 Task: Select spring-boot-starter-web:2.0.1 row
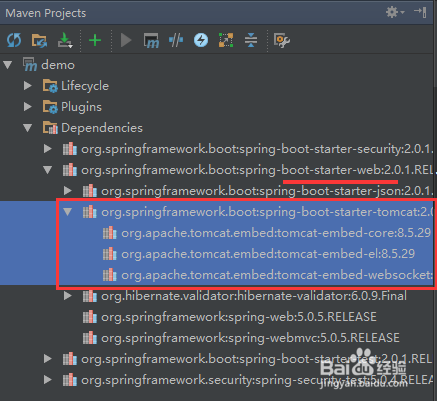pyautogui.click(x=218, y=170)
